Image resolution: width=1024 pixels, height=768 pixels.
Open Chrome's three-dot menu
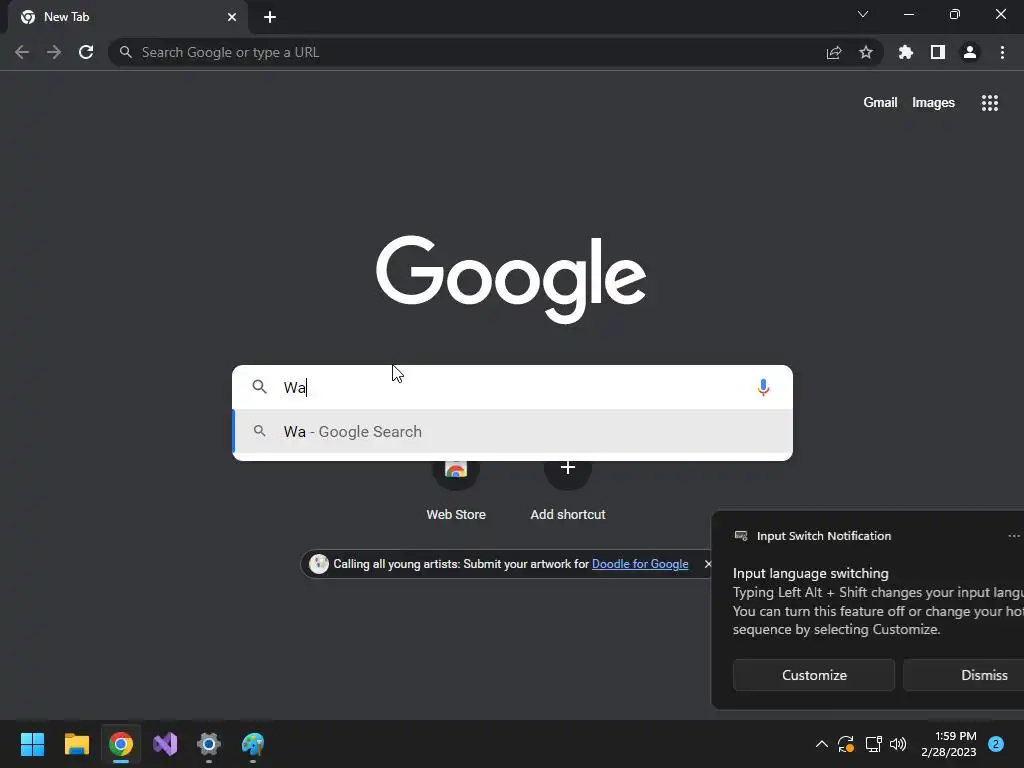point(1002,52)
